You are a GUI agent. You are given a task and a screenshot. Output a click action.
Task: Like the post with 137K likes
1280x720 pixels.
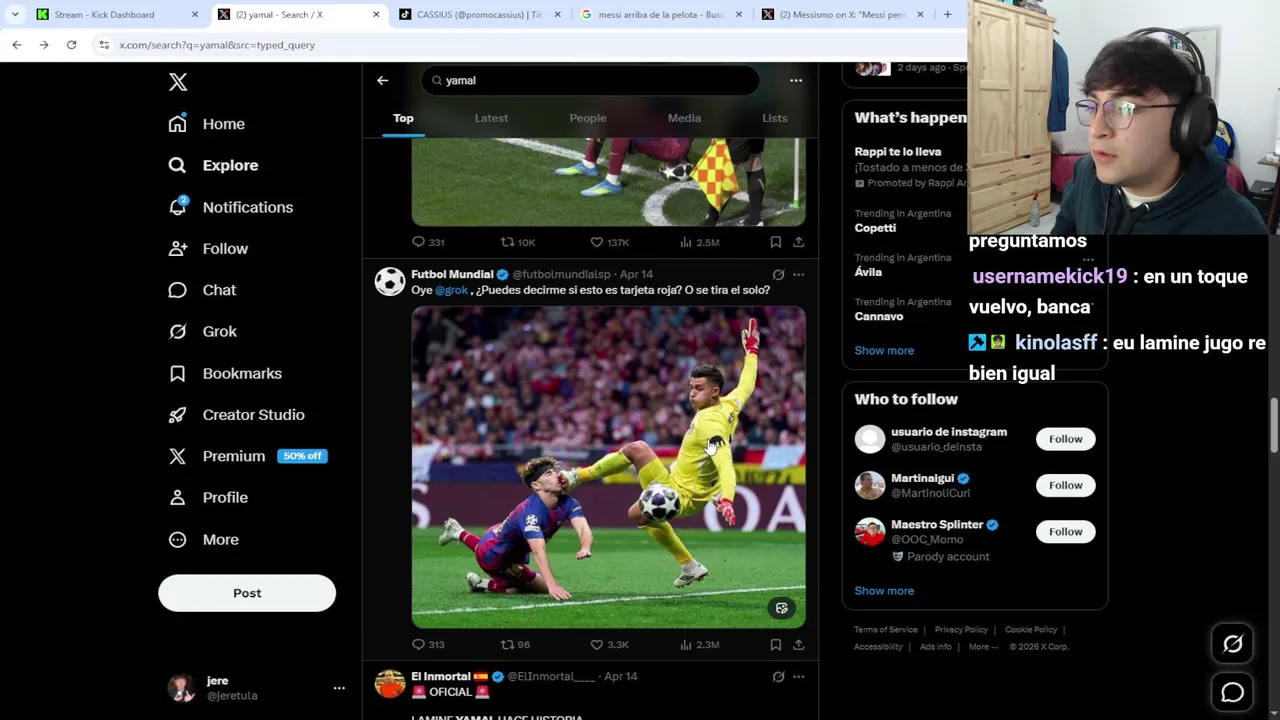click(609, 242)
